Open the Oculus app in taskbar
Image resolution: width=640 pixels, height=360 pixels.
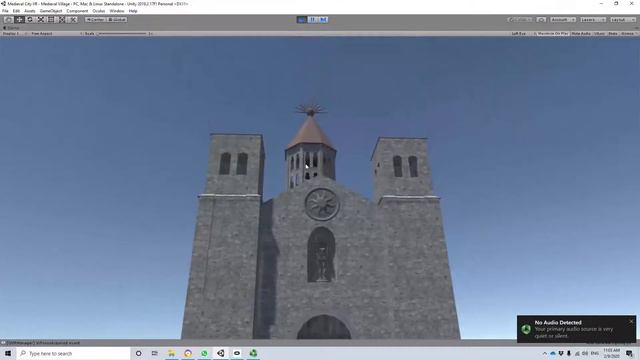point(237,353)
